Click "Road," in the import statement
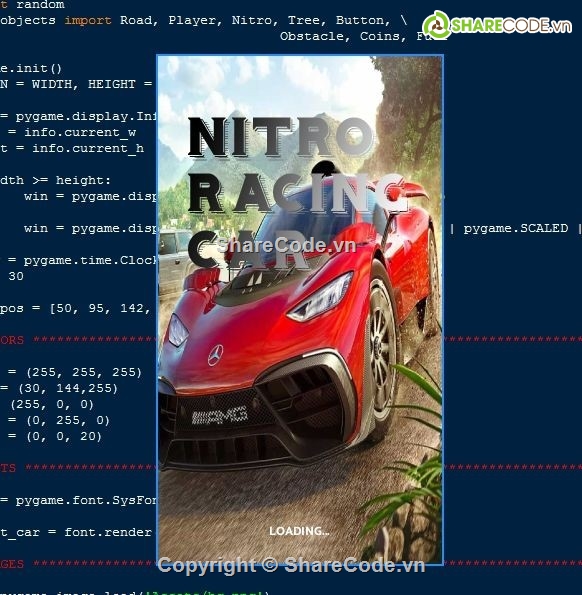Viewport: 582px width, 595px height. [139, 20]
